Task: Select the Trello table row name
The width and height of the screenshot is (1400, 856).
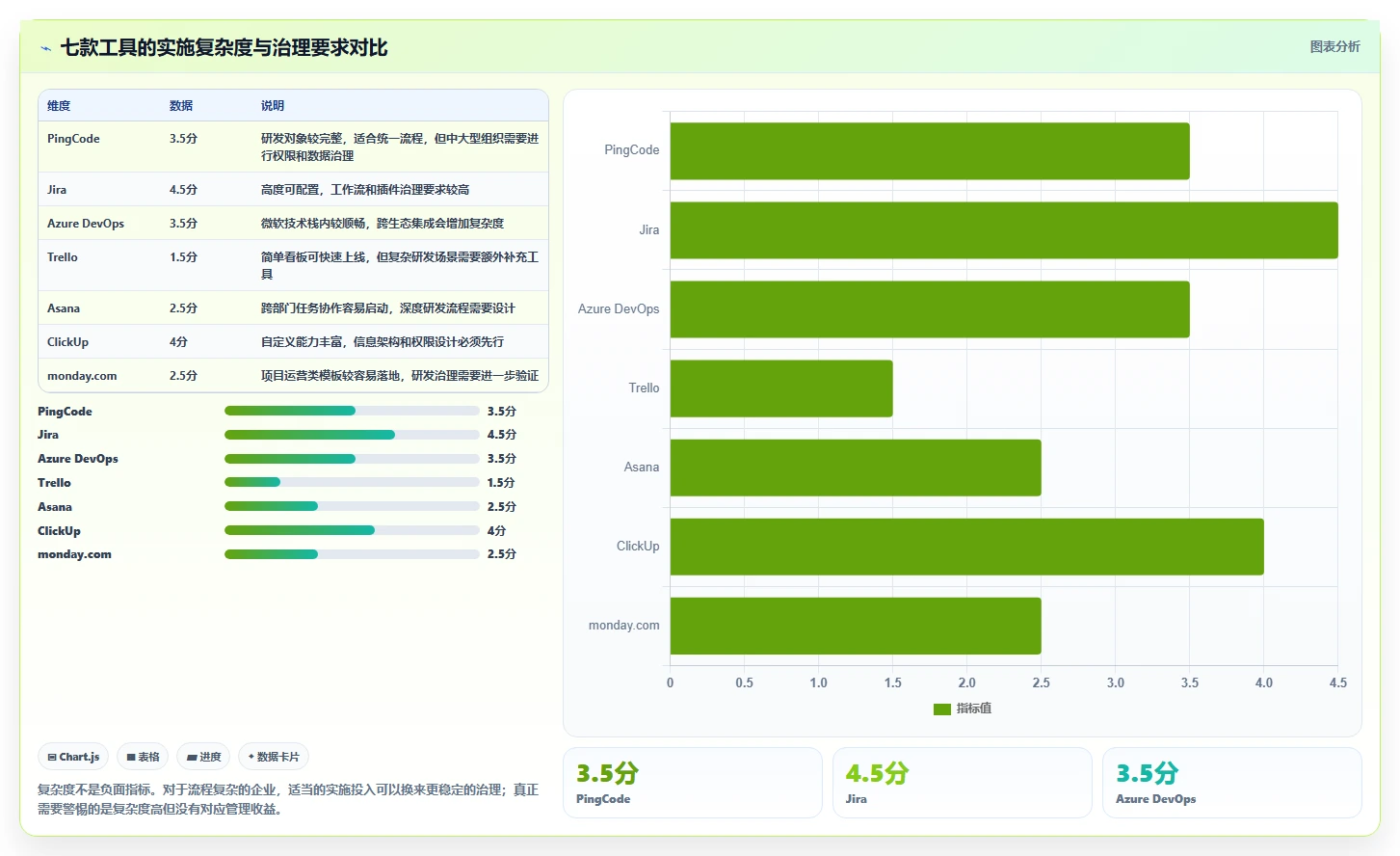Action: 63,257
